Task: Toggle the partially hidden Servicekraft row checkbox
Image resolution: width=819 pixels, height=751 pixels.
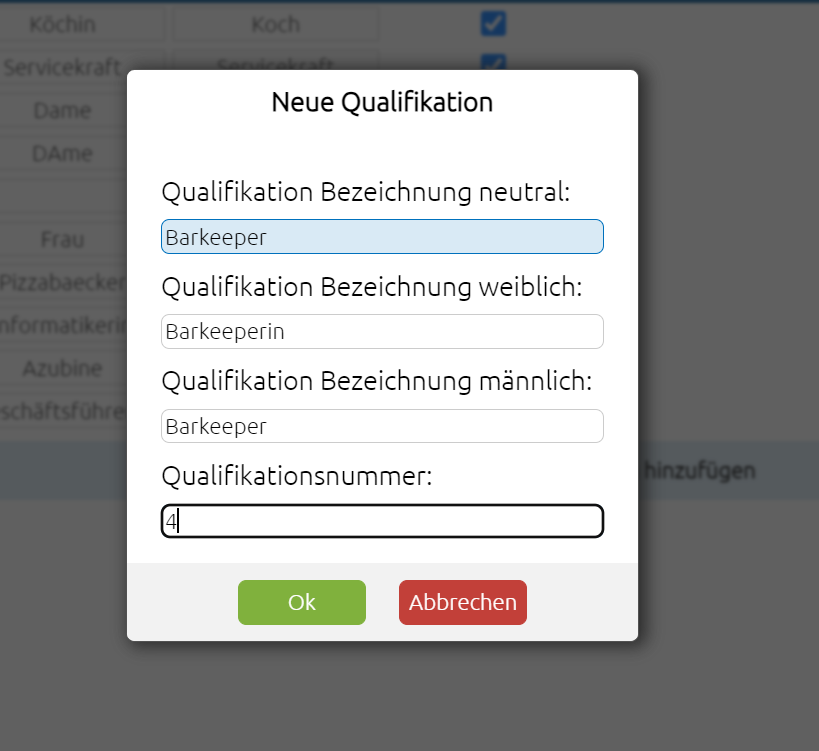Action: pos(493,62)
